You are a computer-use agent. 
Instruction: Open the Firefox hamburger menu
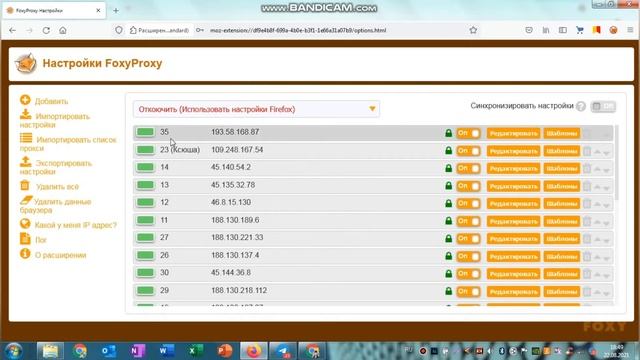click(x=630, y=30)
